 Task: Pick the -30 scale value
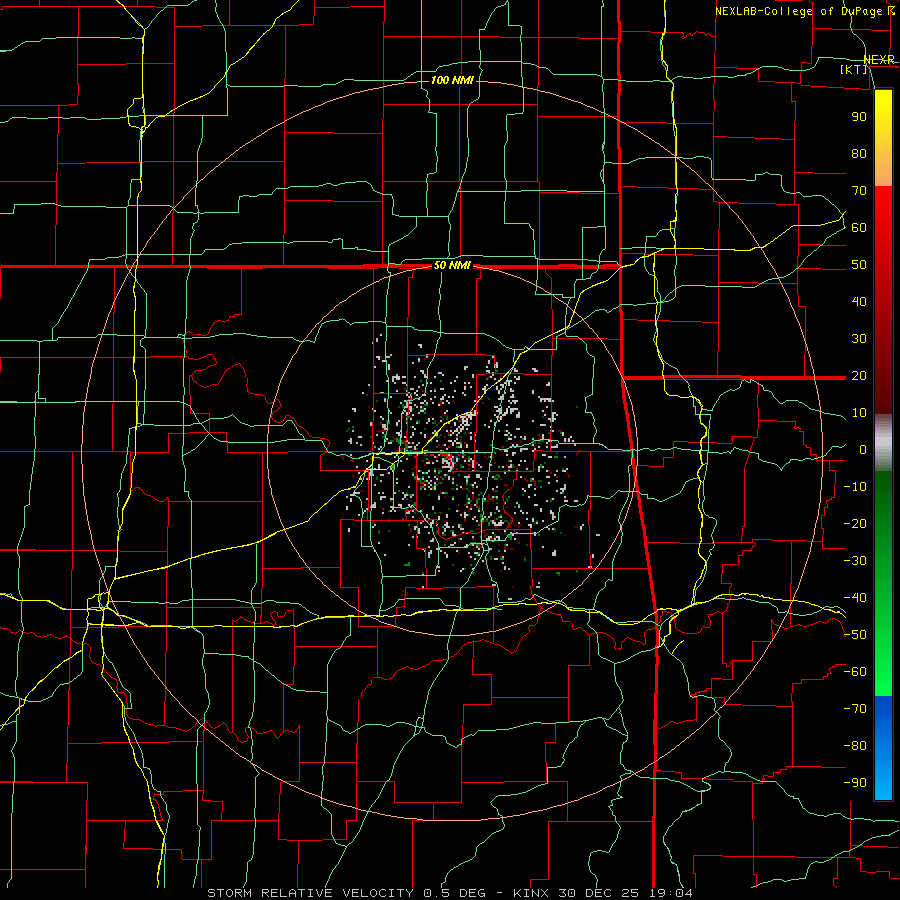click(x=855, y=561)
